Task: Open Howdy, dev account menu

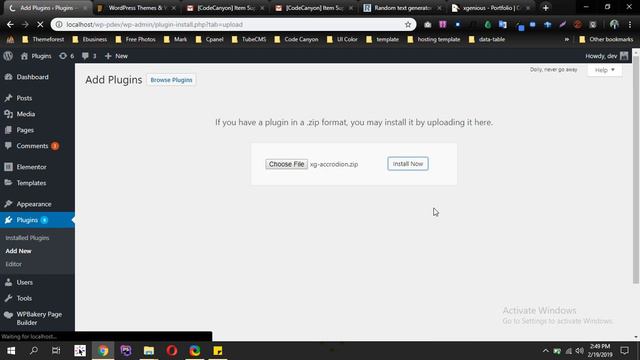Action: click(x=607, y=56)
